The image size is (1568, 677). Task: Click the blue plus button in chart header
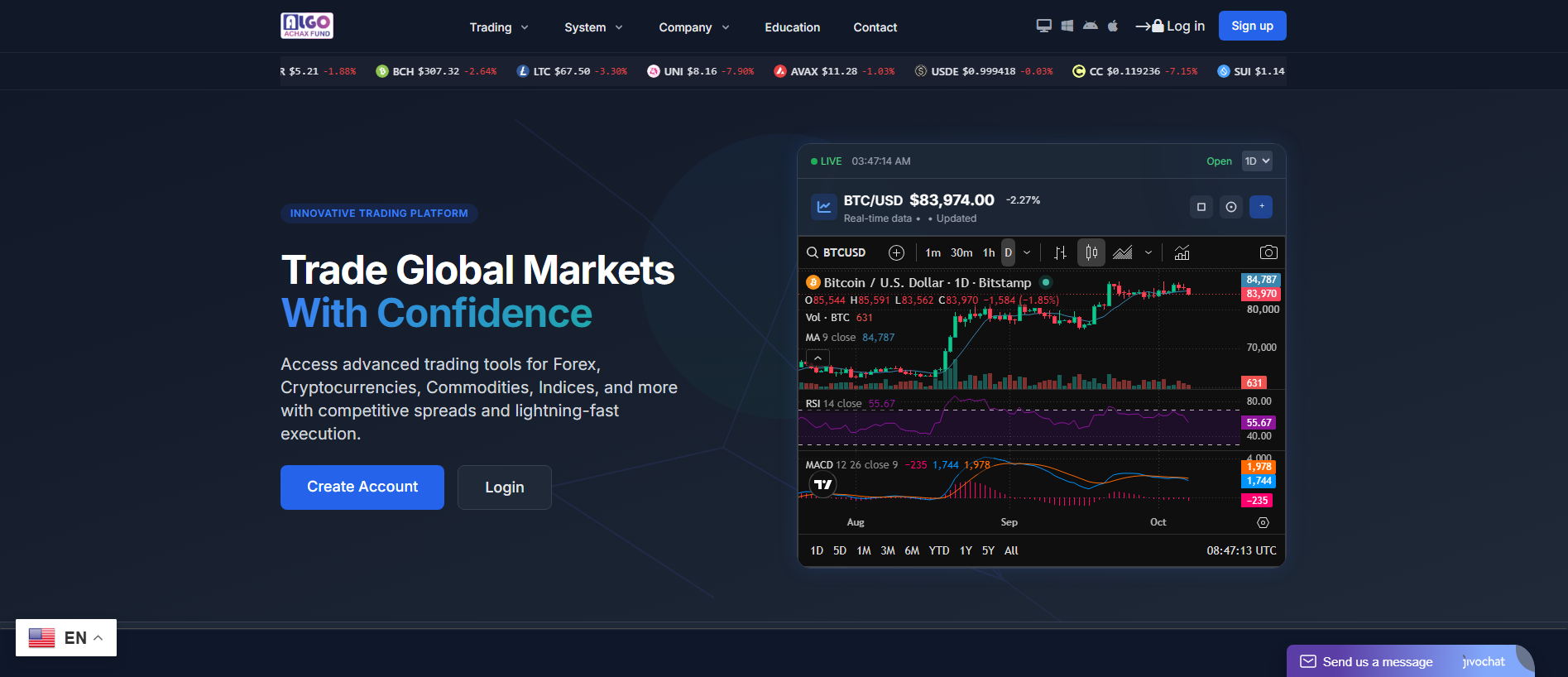pos(1261,207)
